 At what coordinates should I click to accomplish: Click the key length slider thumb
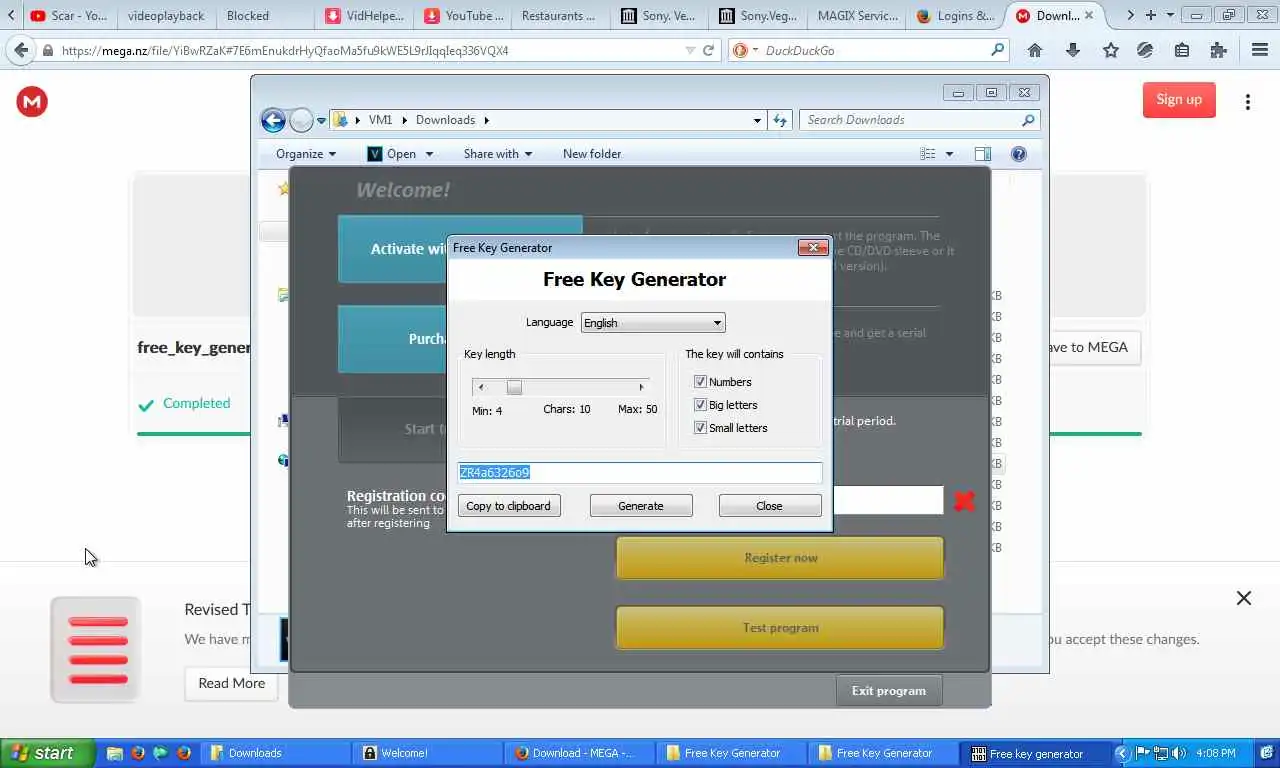click(514, 387)
